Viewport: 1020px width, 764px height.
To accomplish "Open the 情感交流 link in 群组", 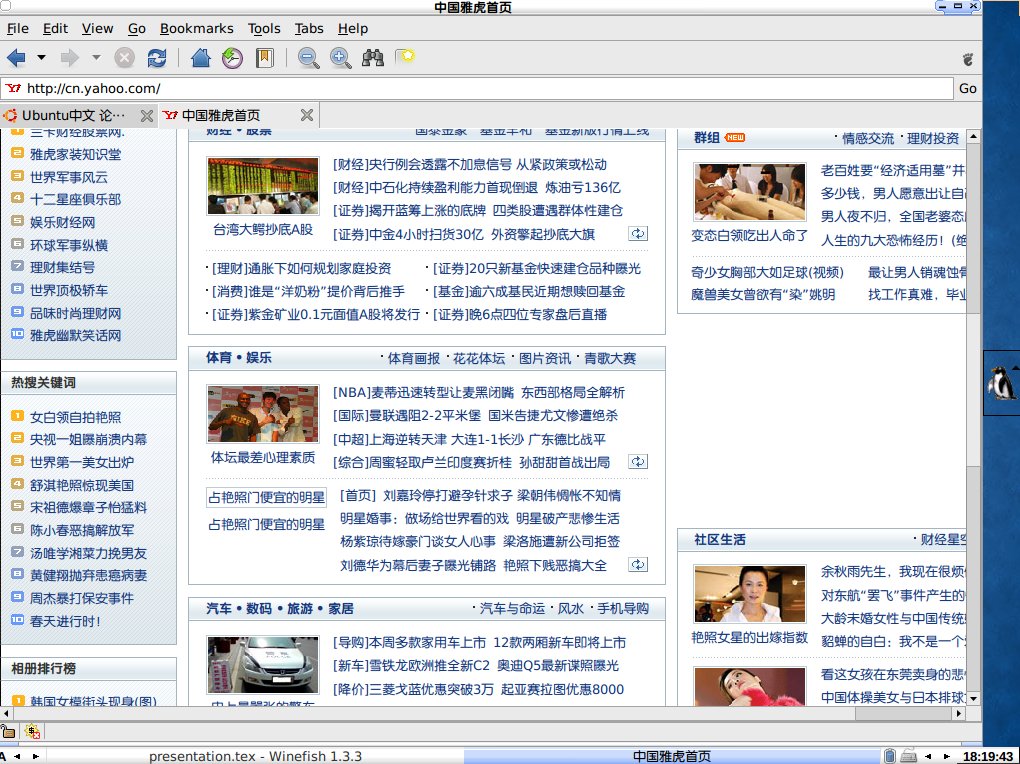I will point(868,139).
